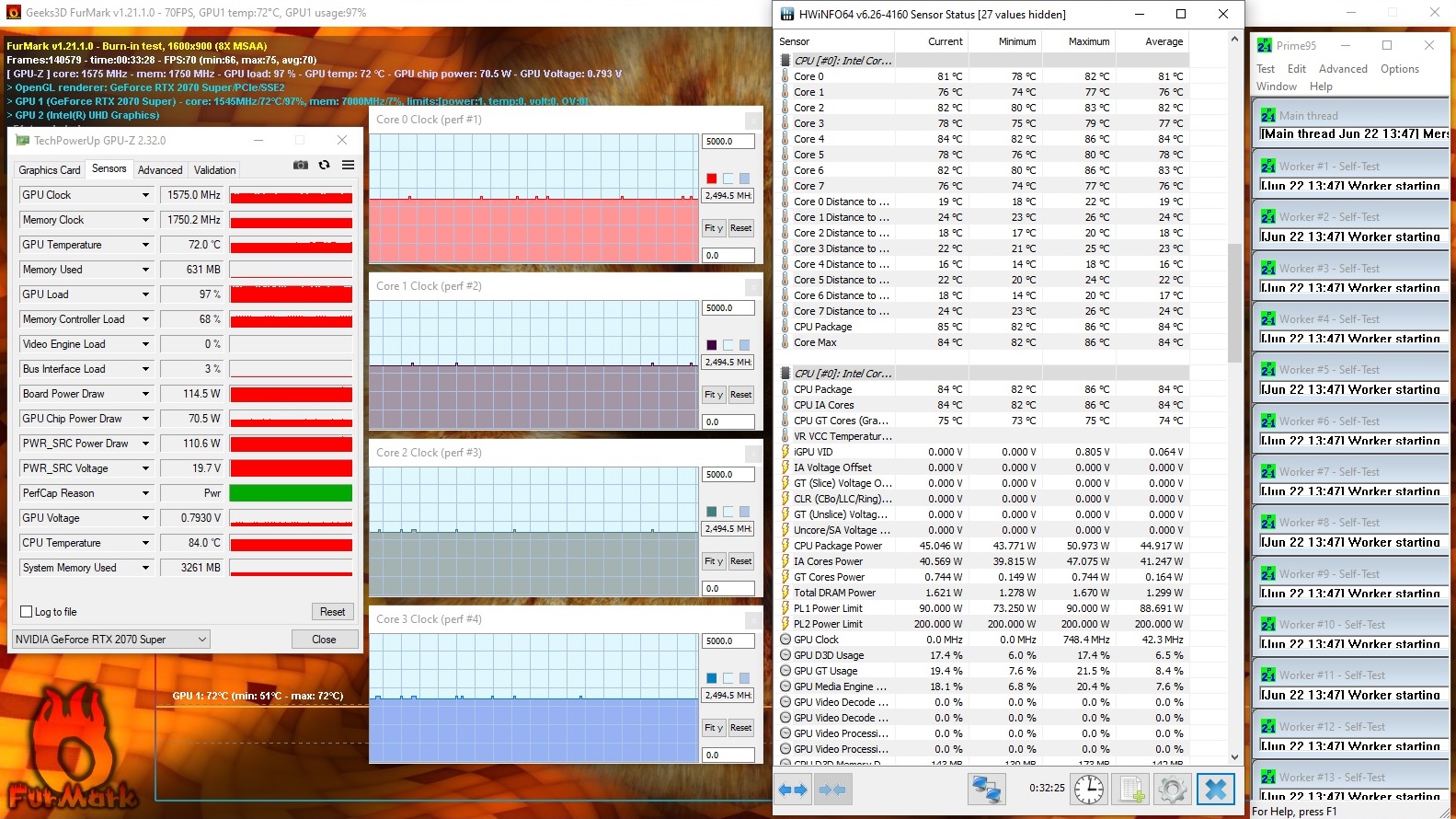Screen dimensions: 1456x819
Task: Open the Prime95 Window menu
Action: (1277, 87)
